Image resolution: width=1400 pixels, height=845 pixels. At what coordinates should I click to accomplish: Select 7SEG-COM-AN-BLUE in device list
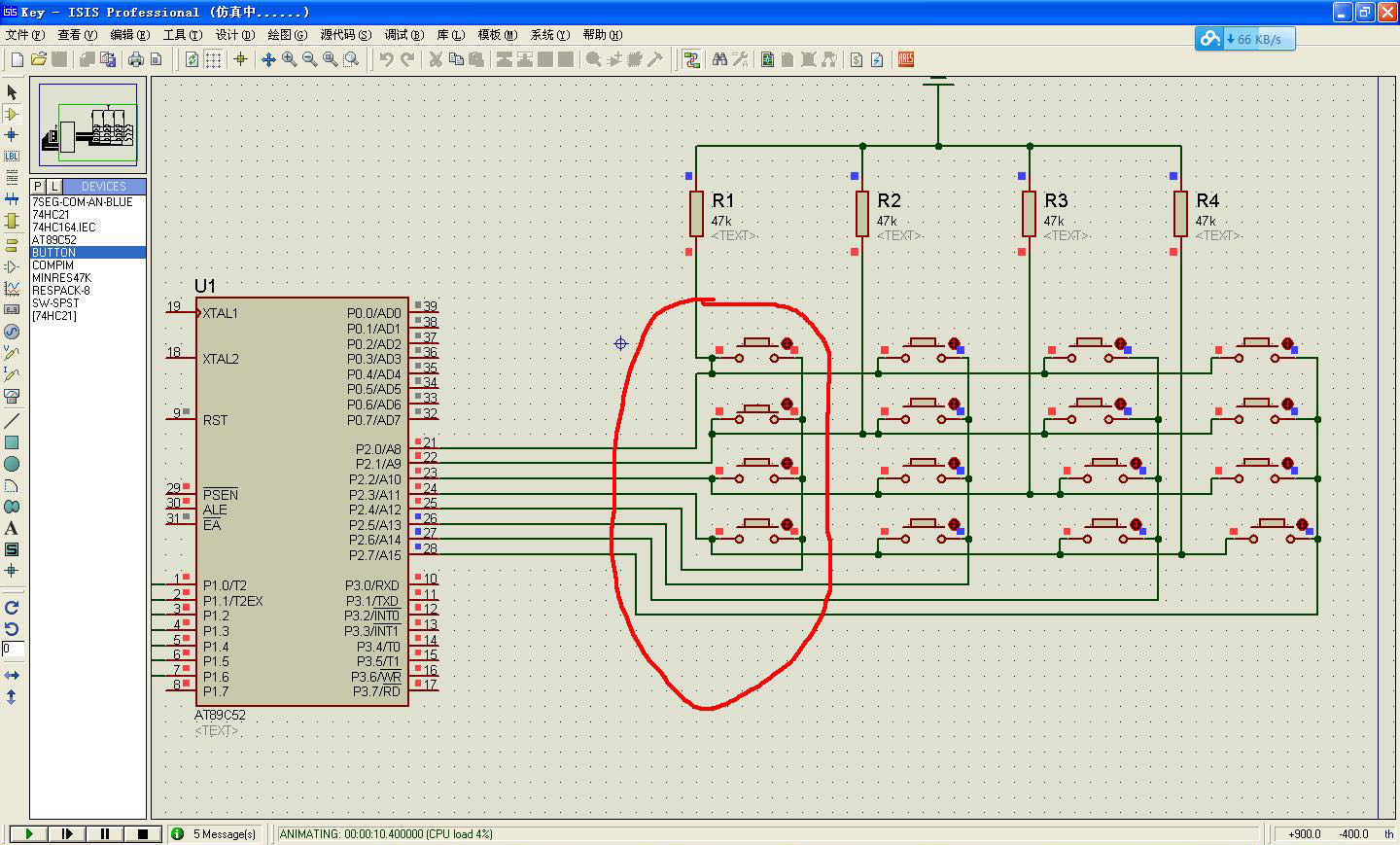(83, 202)
